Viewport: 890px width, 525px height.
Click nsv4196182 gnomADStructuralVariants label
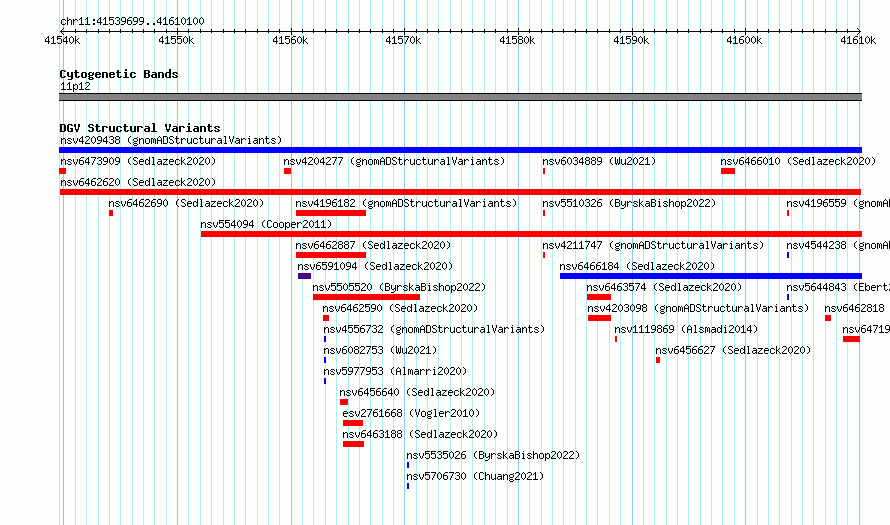tap(406, 203)
